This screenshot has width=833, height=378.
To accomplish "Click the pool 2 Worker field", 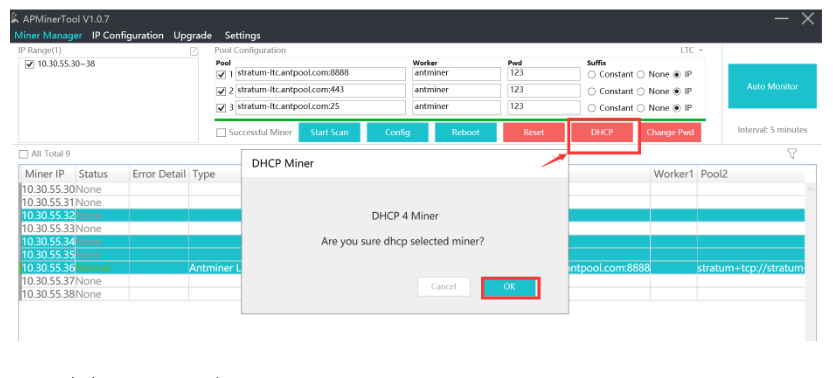I will (x=456, y=90).
